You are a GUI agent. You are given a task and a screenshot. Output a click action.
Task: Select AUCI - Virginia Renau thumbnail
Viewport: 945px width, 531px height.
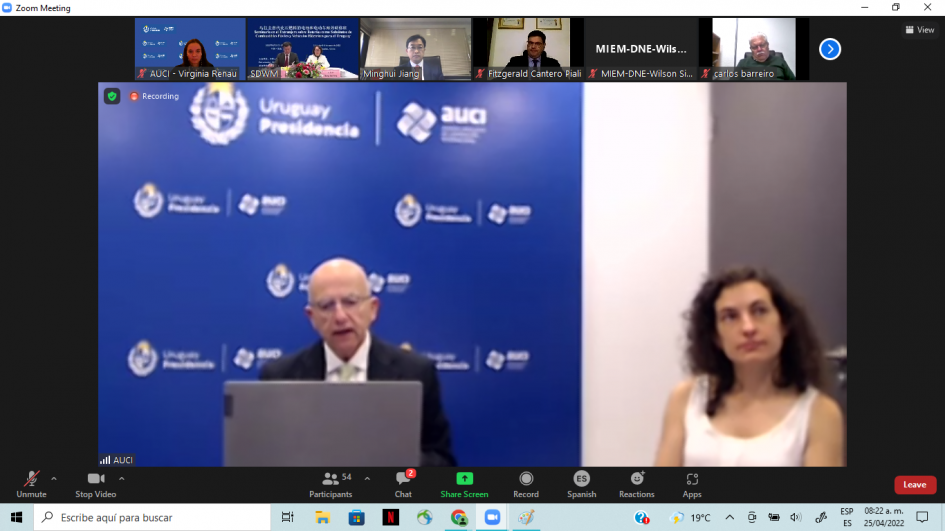(190, 49)
